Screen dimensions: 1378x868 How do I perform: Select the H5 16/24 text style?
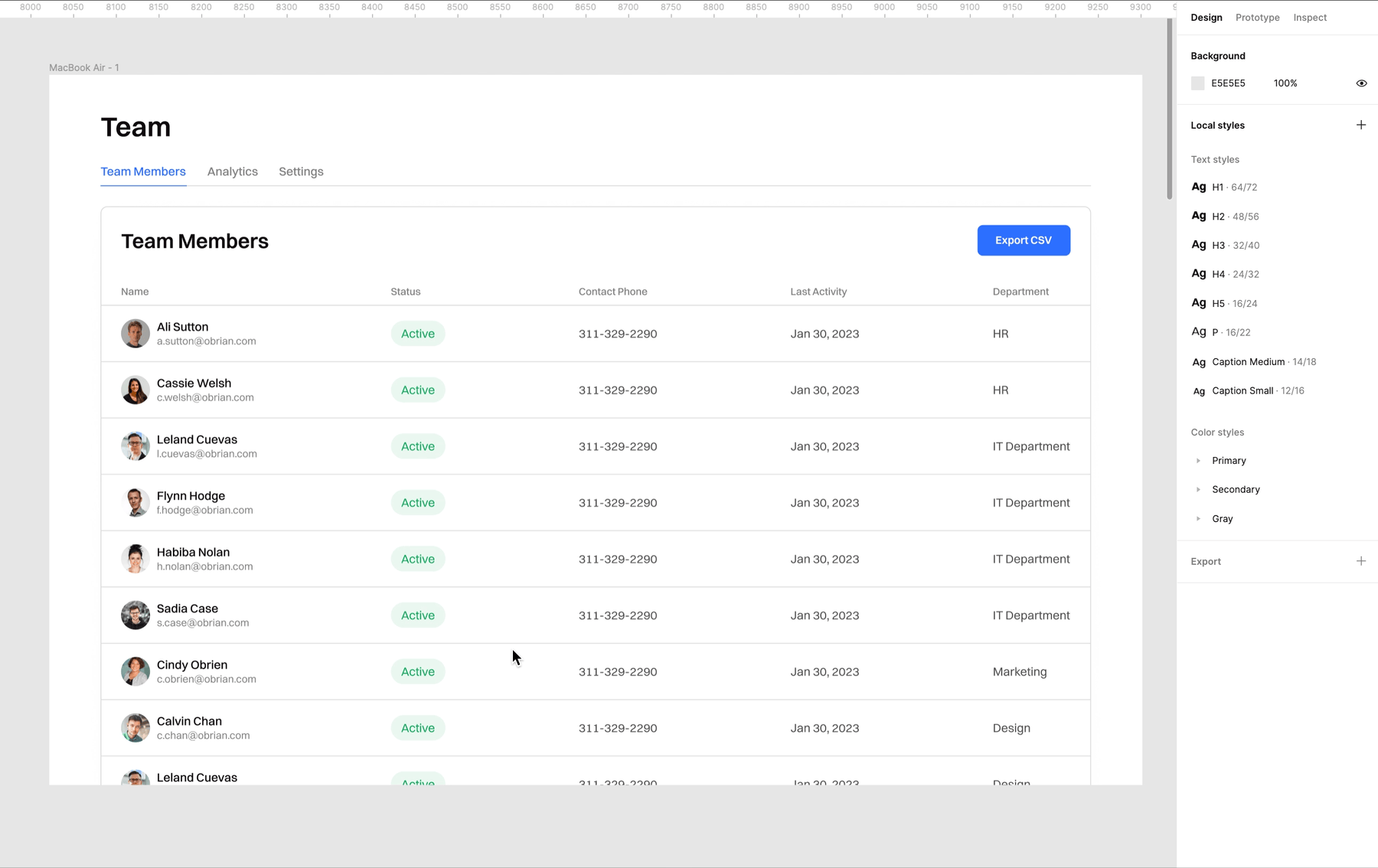(1224, 303)
